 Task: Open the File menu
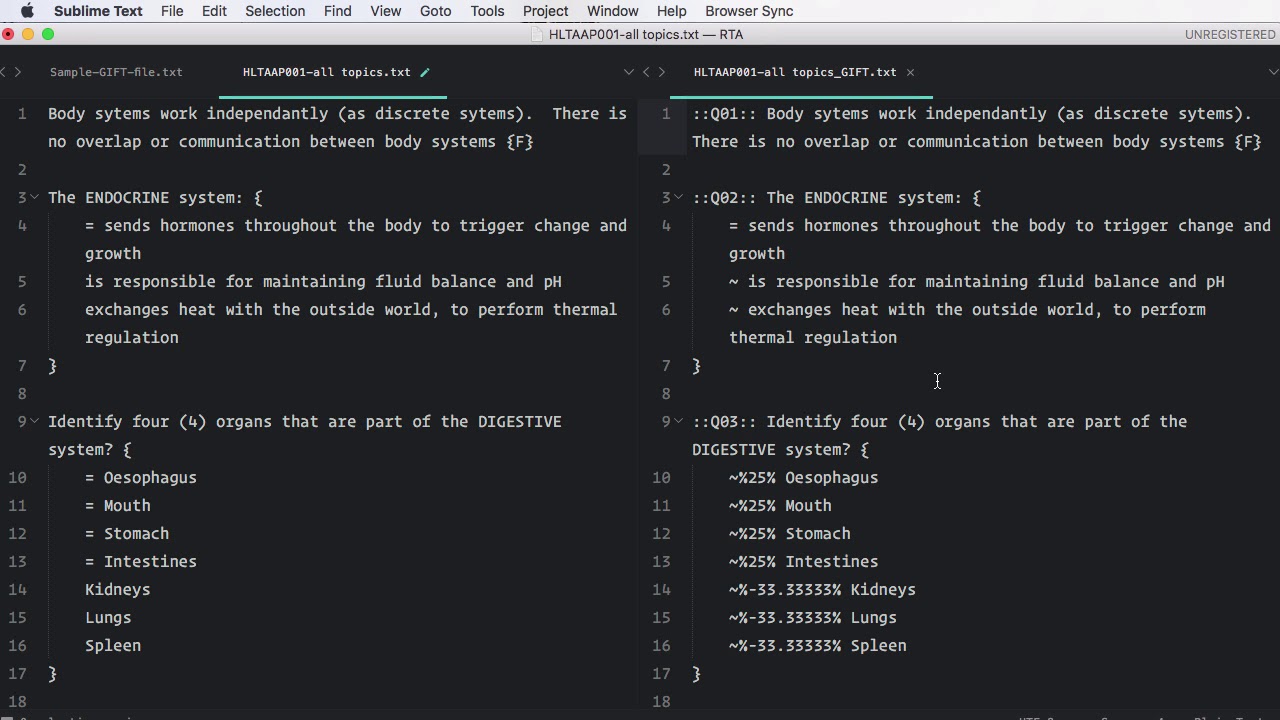pos(172,11)
